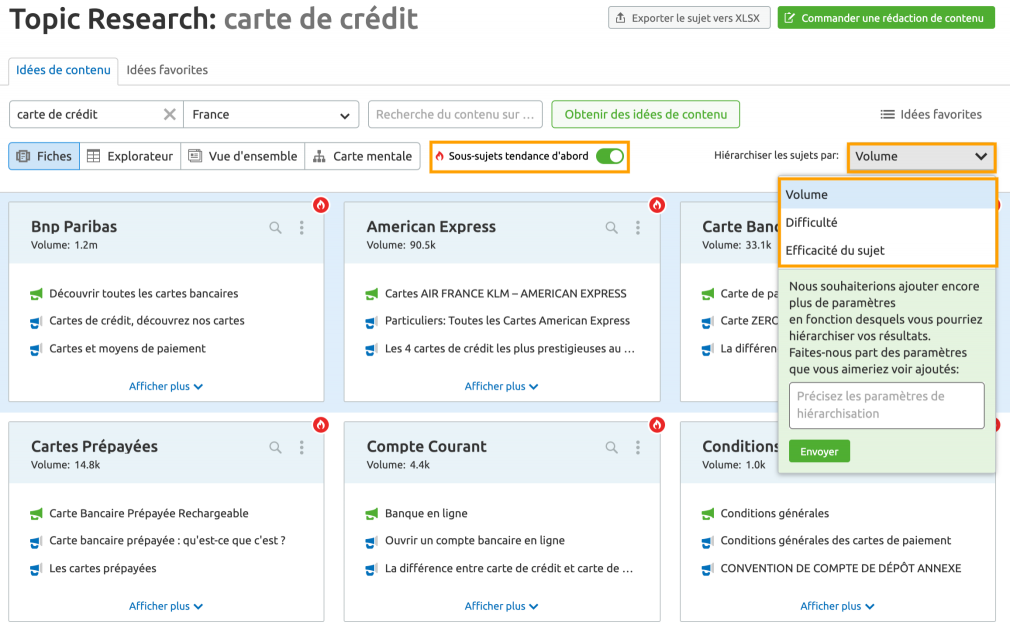
Task: Select the Vue d'ensemble view
Action: [243, 156]
